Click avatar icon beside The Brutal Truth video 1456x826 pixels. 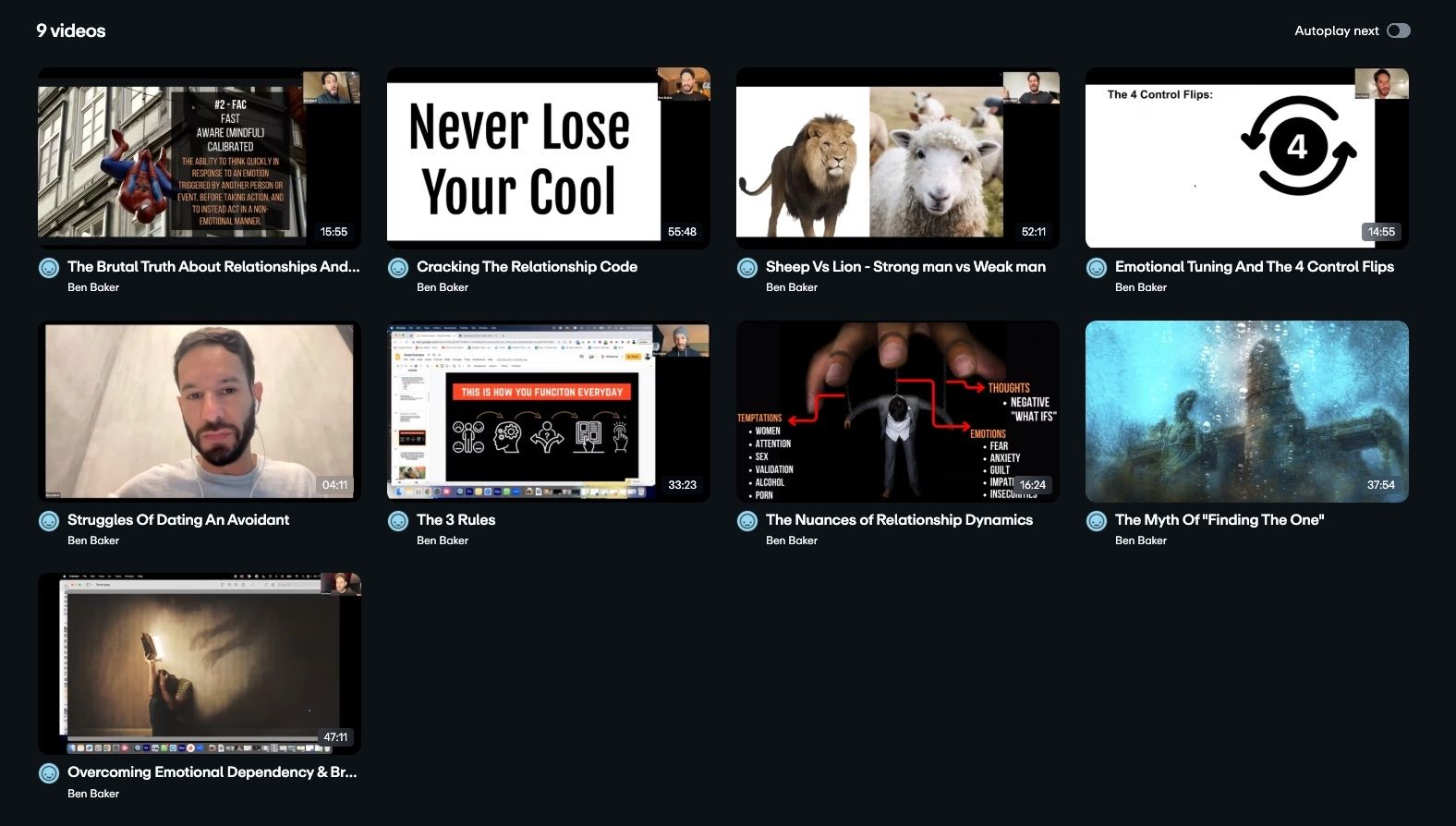(49, 268)
